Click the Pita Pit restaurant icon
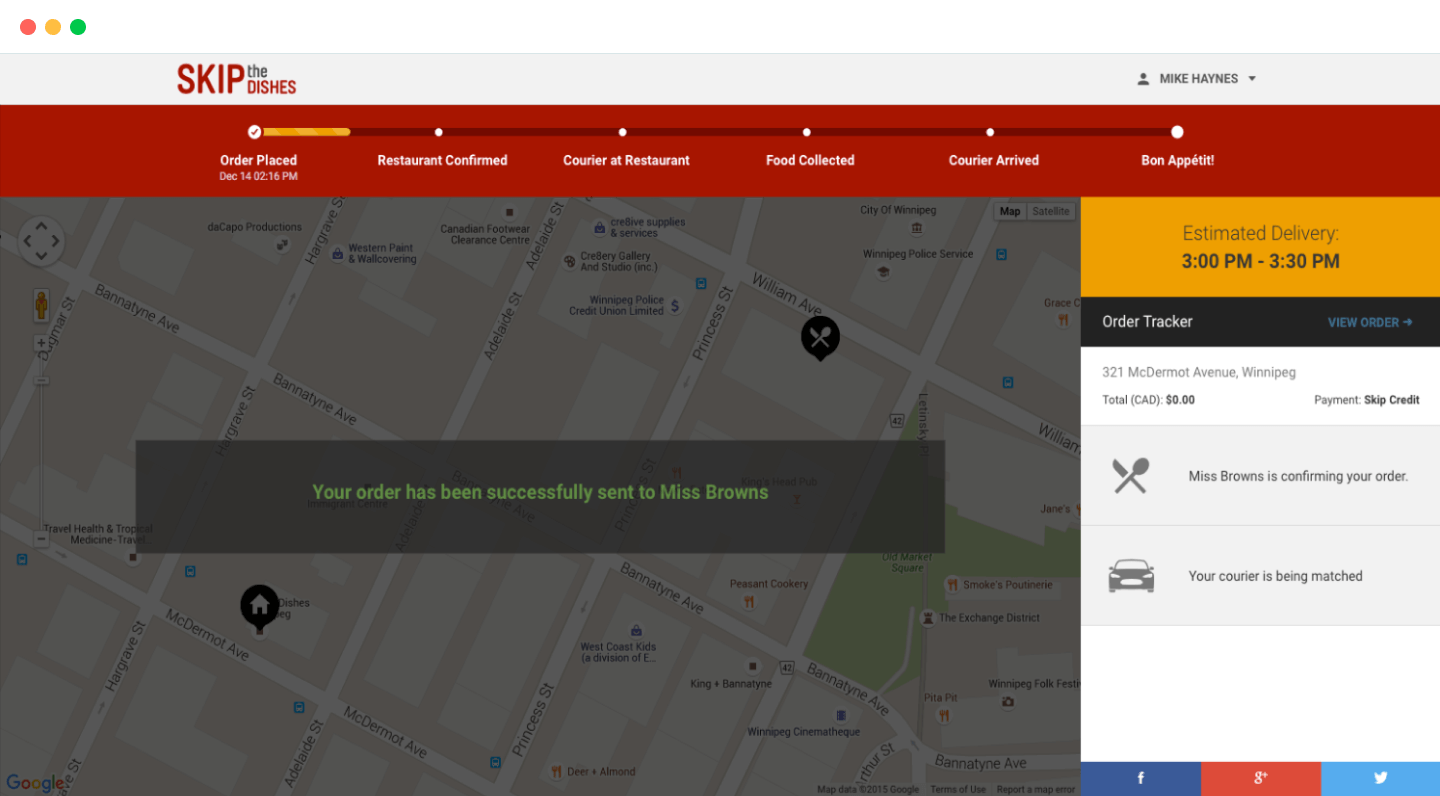The width and height of the screenshot is (1440, 796). [x=943, y=715]
